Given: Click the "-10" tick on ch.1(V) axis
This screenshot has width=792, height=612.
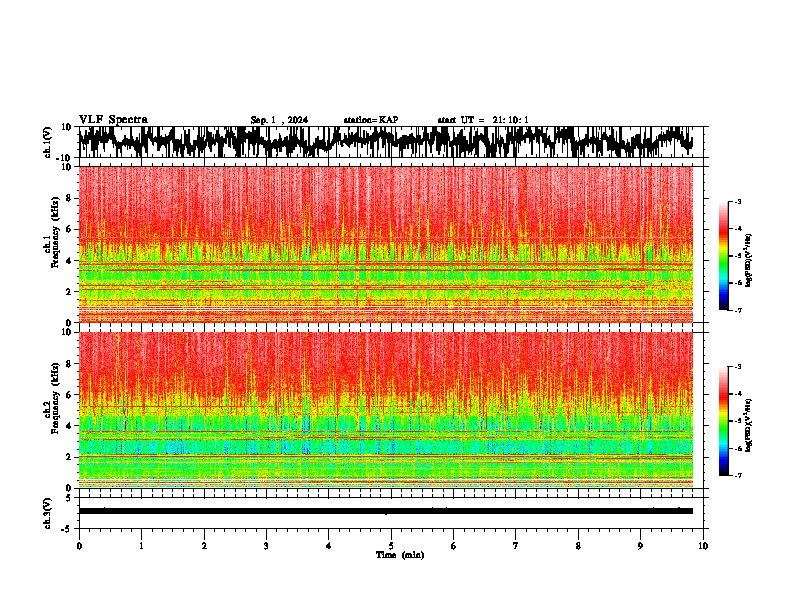Looking at the screenshot, I should click(65, 158).
